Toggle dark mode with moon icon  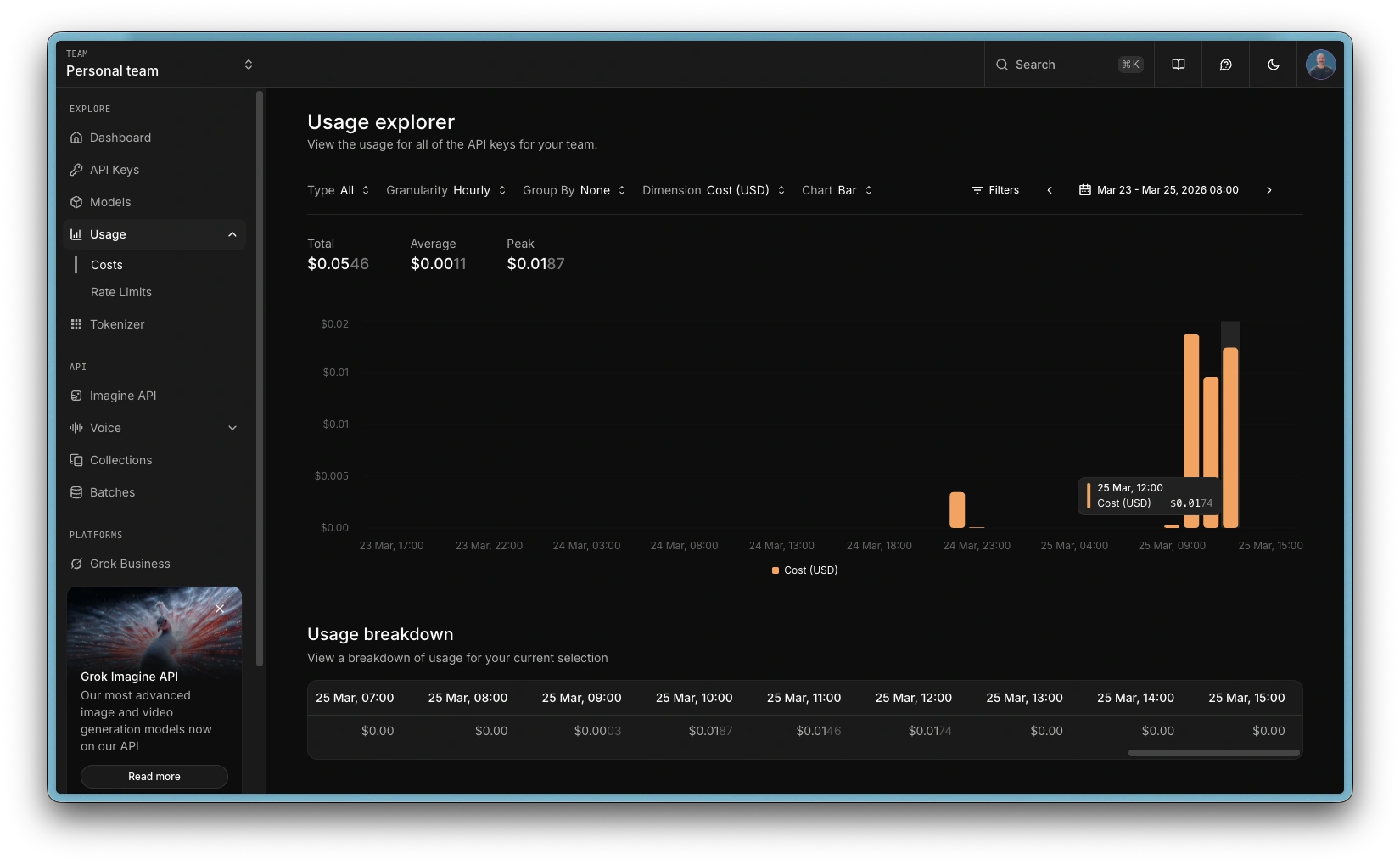point(1273,65)
